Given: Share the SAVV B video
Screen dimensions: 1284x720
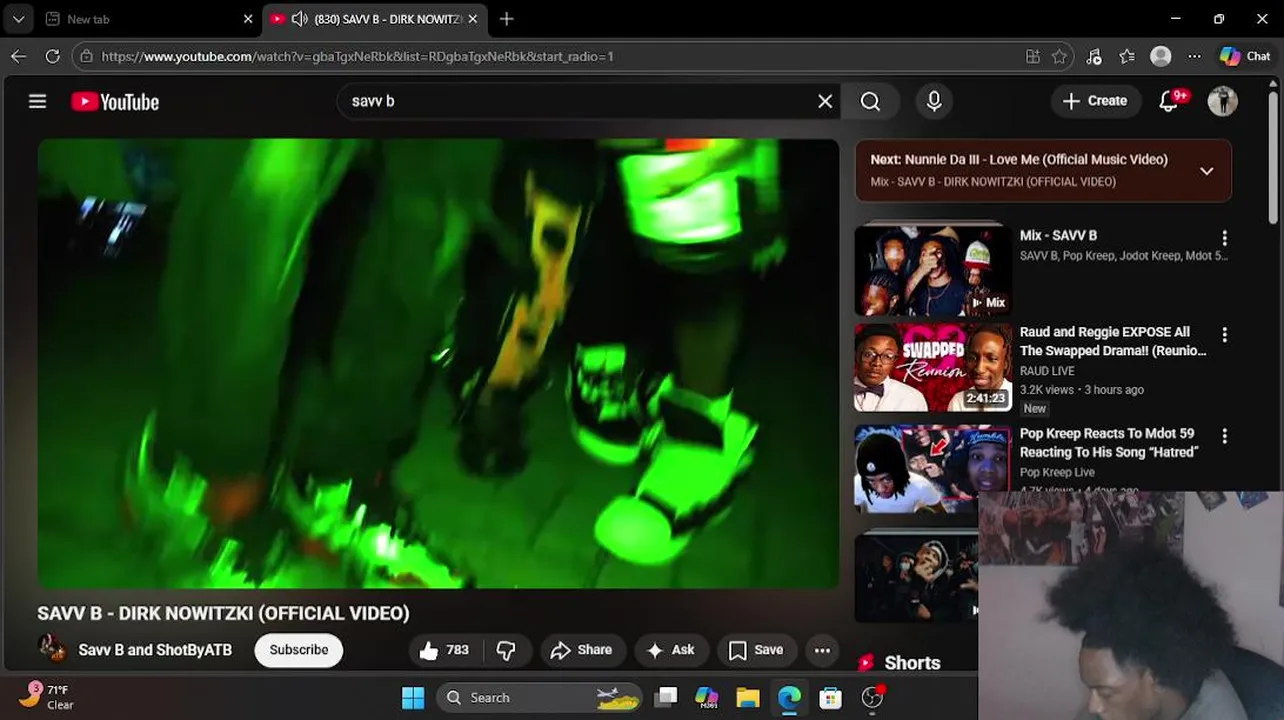Looking at the screenshot, I should pyautogui.click(x=581, y=650).
